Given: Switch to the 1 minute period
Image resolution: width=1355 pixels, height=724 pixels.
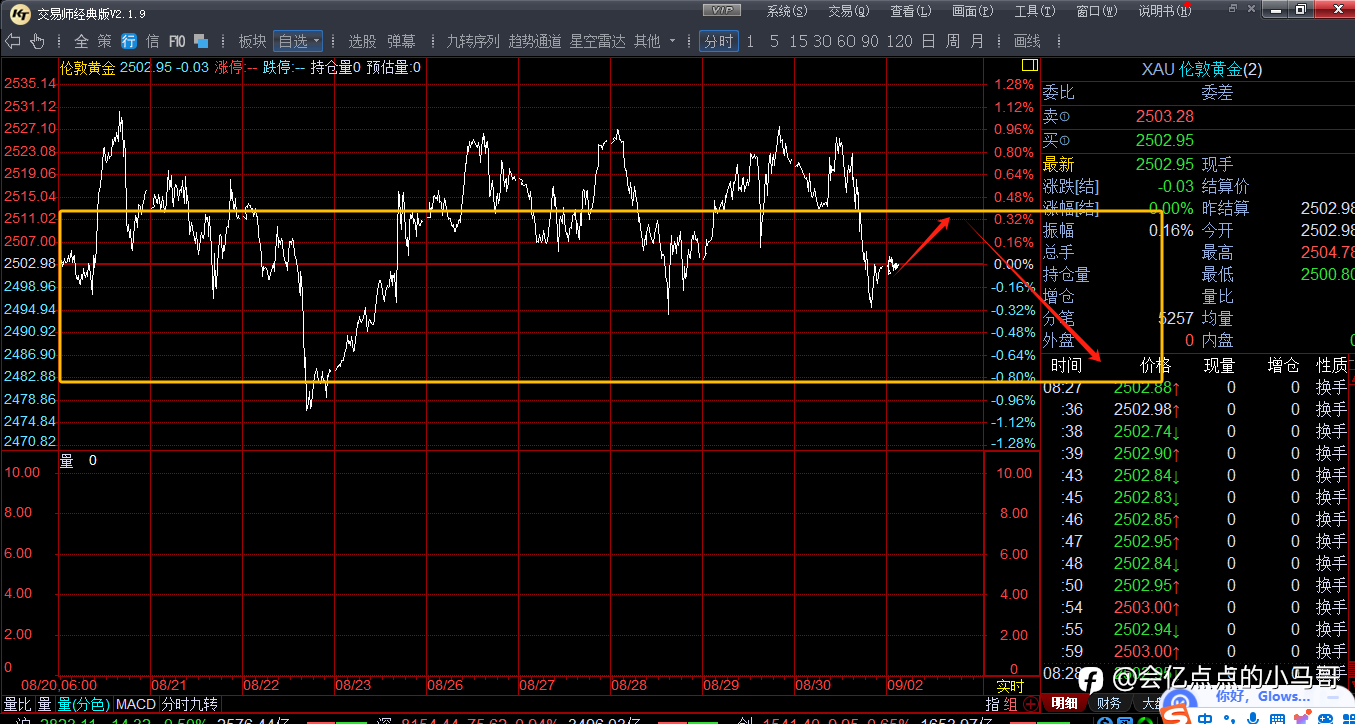Looking at the screenshot, I should (x=750, y=41).
